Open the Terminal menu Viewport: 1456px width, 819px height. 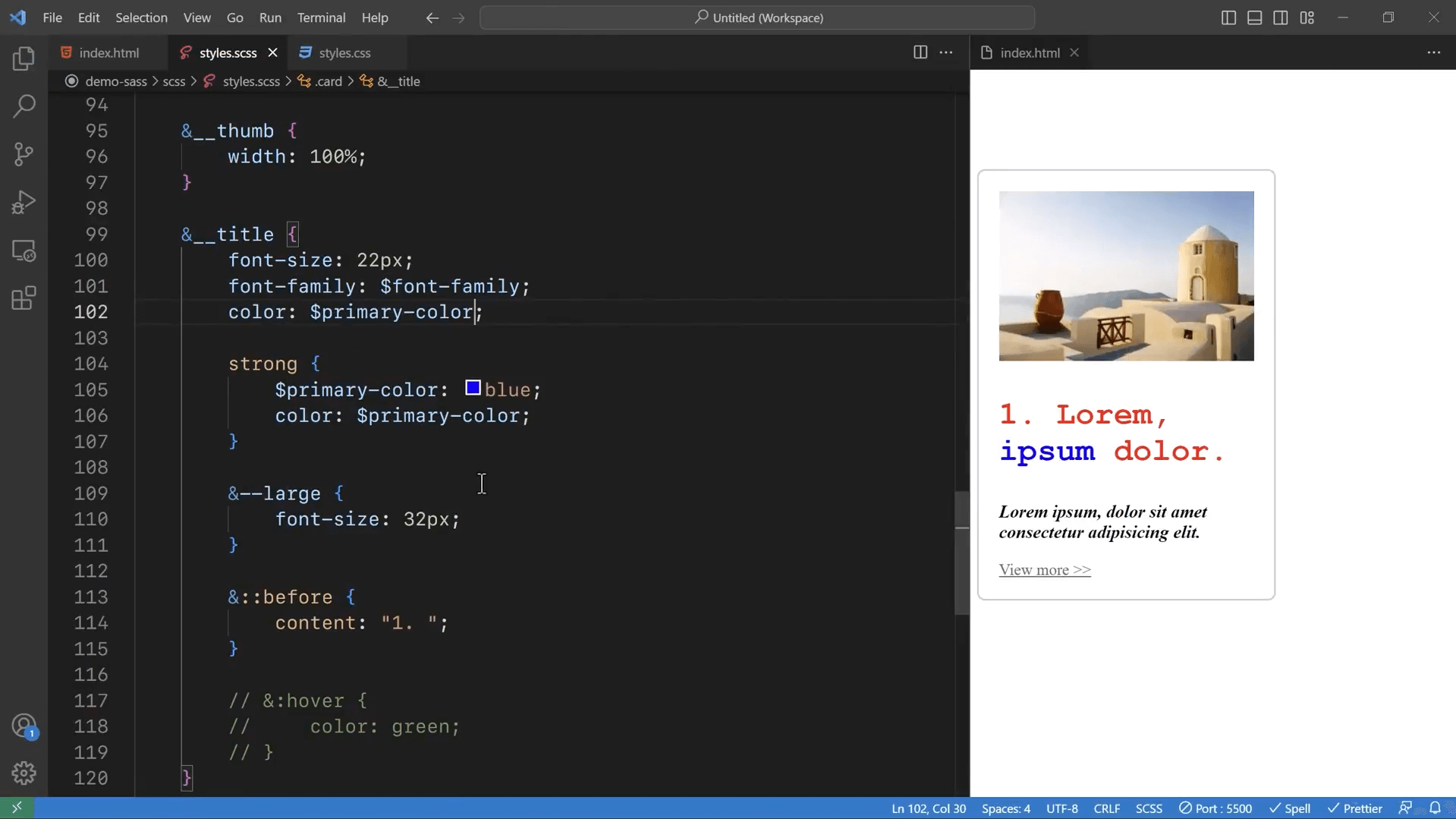[321, 17]
